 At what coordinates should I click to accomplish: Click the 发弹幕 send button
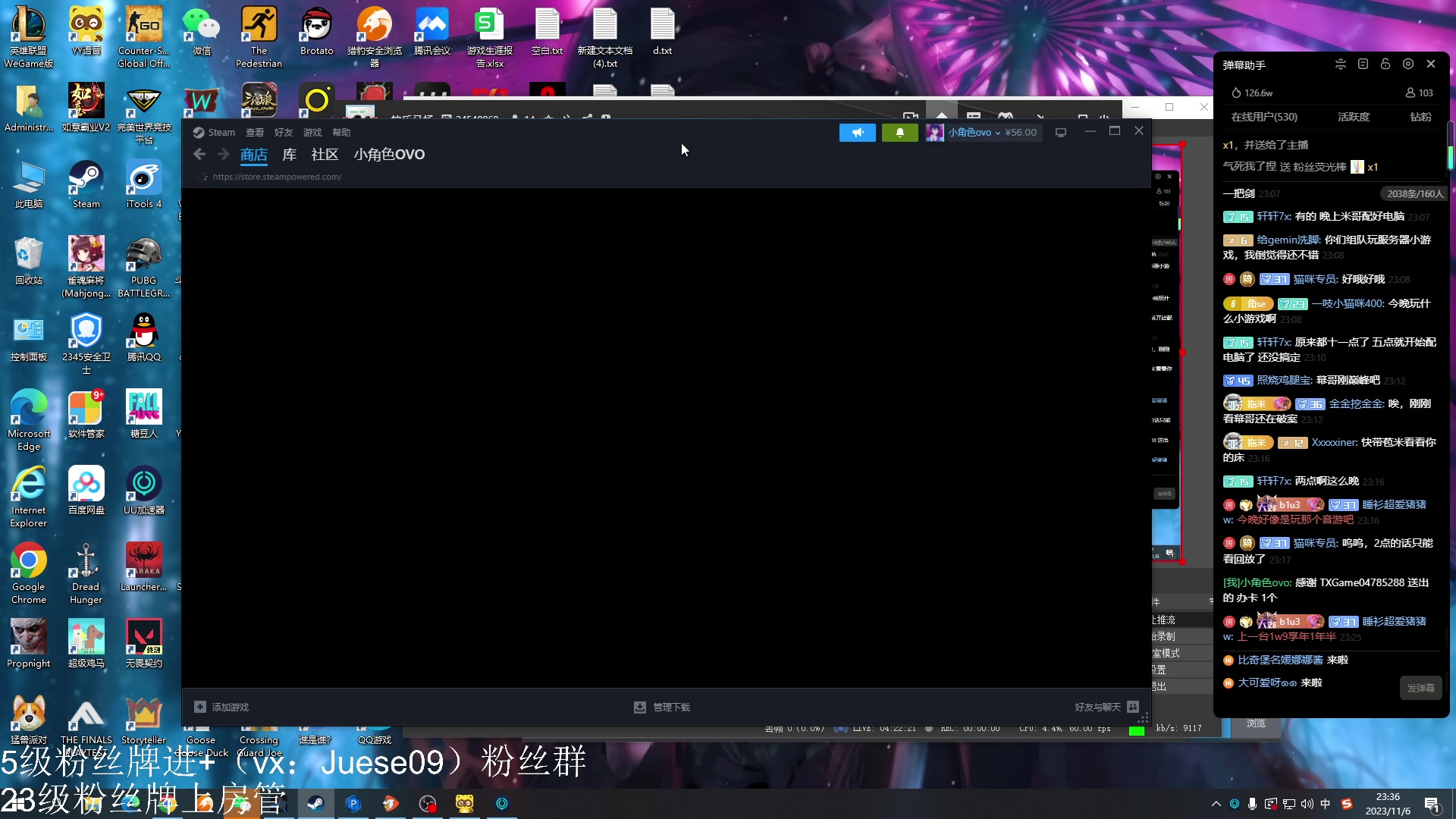coord(1420,688)
